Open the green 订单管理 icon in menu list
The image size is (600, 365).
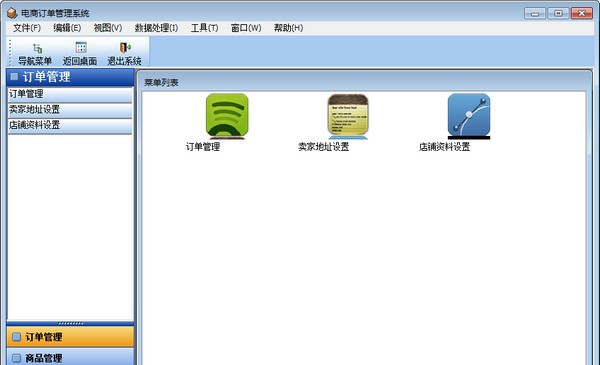pos(227,116)
